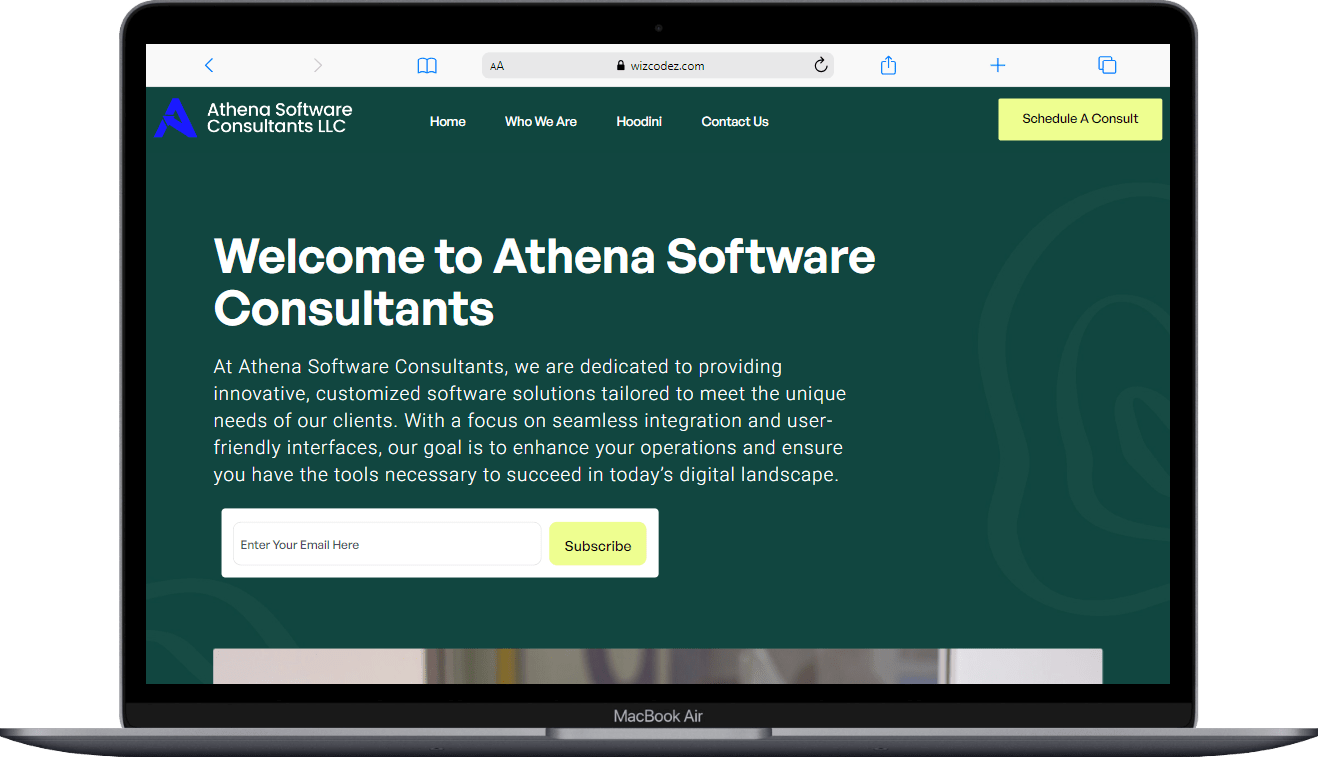Open the Who We Are page
The width and height of the screenshot is (1318, 757).
click(x=540, y=121)
